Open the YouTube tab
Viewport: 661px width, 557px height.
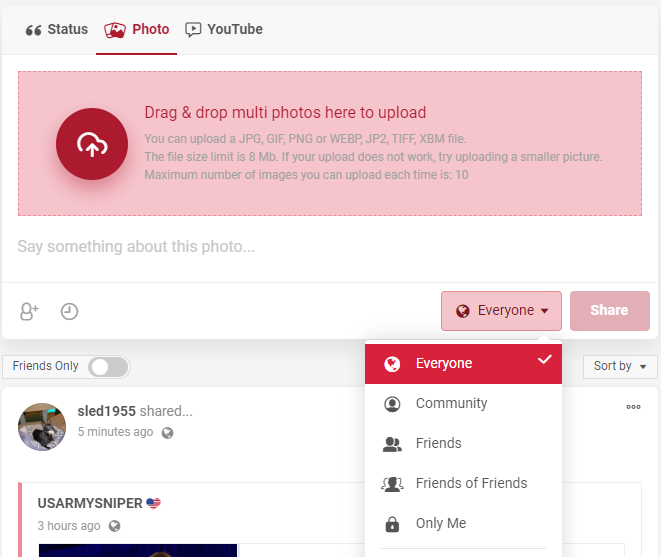[224, 30]
